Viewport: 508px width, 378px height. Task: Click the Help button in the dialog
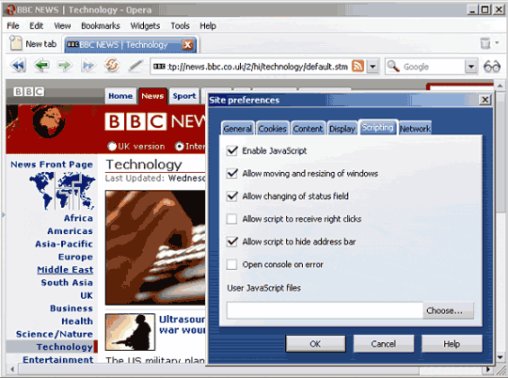point(452,344)
